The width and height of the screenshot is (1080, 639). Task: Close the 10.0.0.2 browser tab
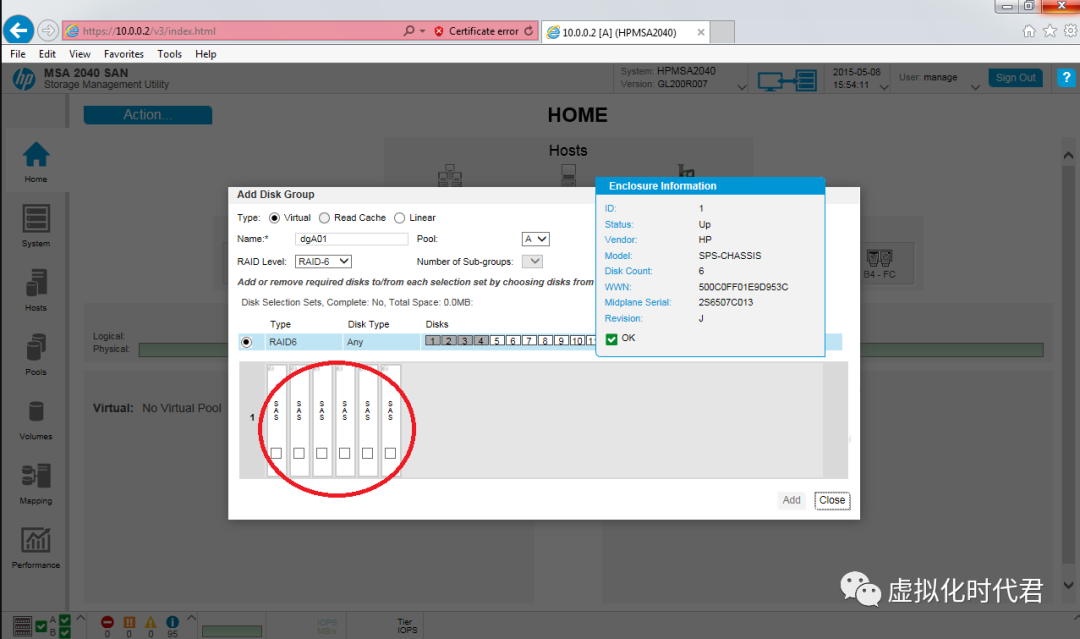[700, 32]
